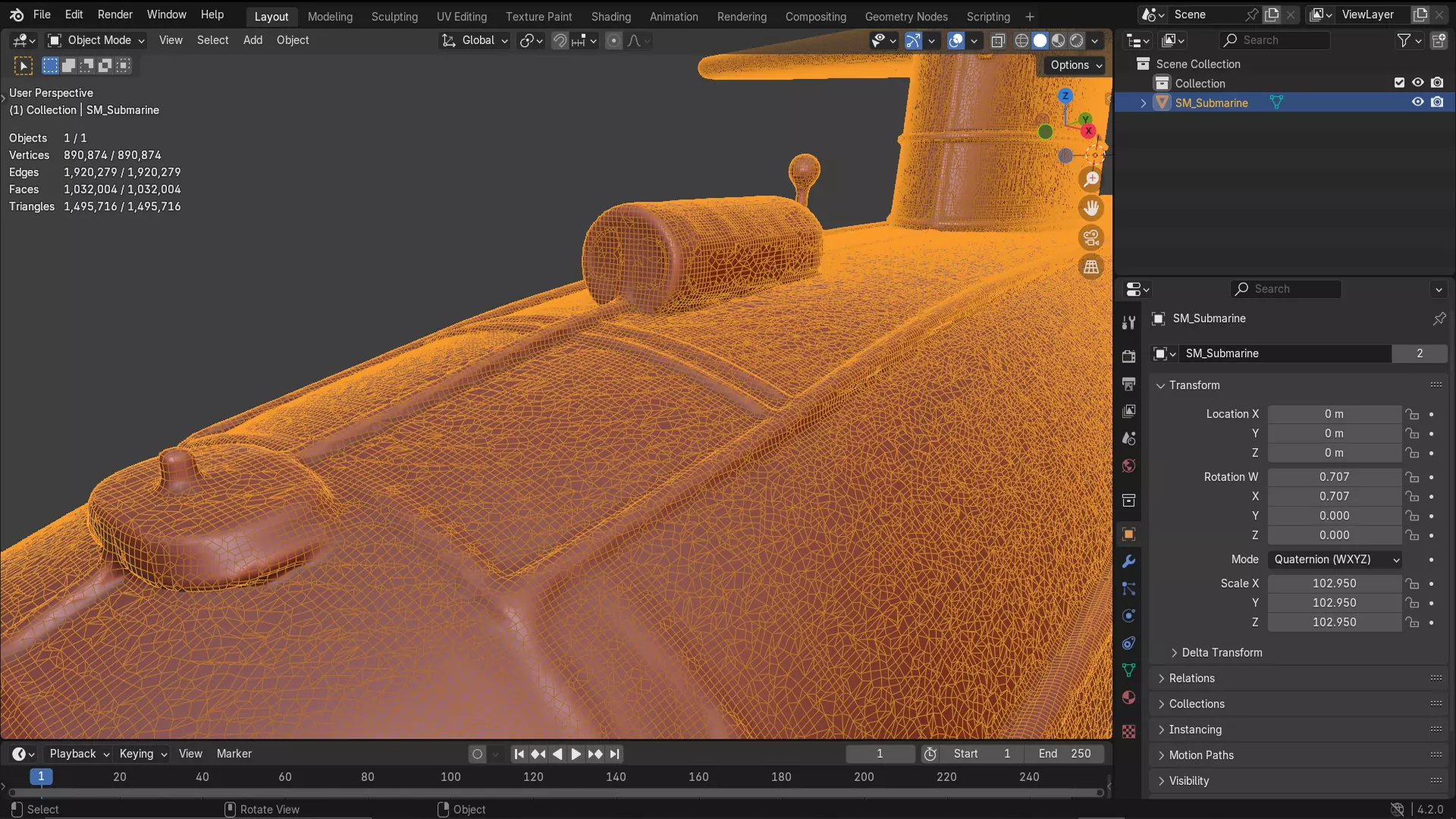Click the End frame field

1065,754
